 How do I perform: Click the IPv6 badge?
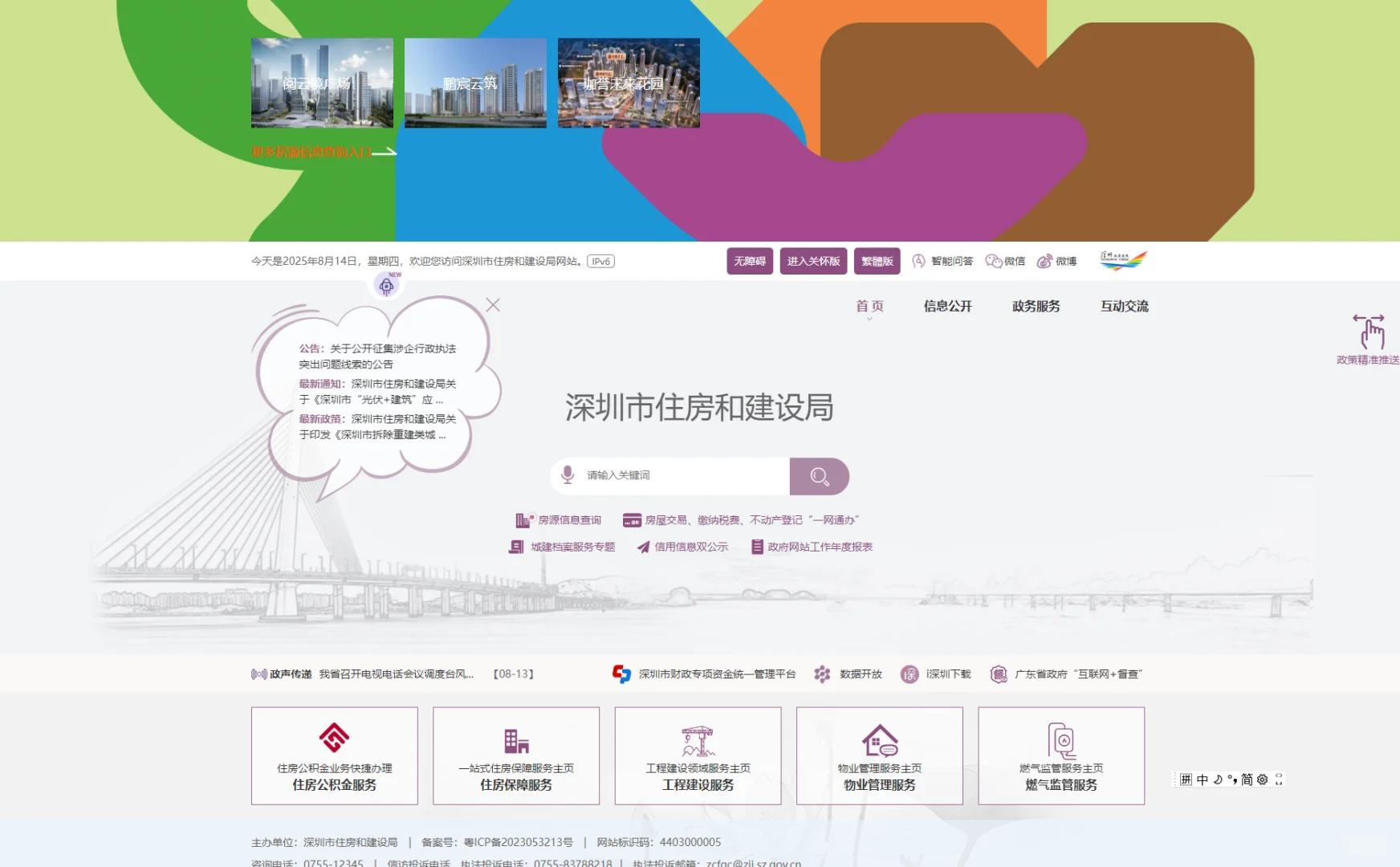tap(601, 261)
